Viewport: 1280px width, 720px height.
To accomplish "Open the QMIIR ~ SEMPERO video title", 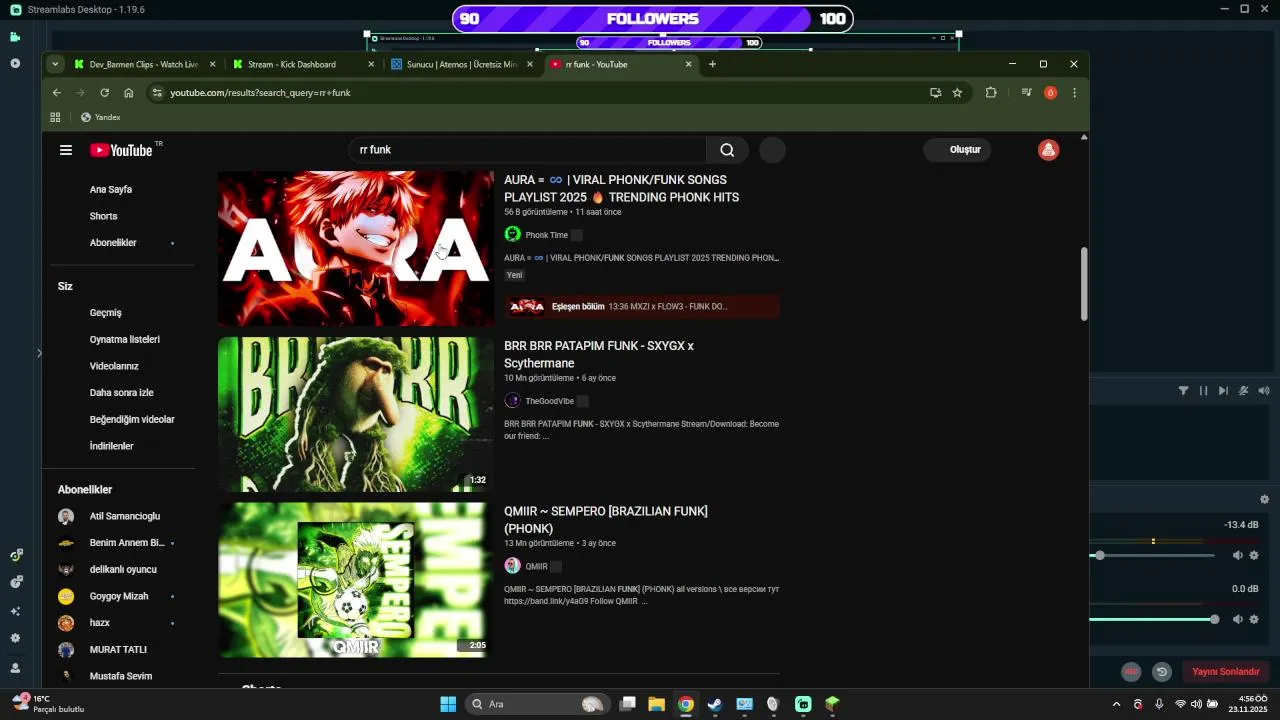I will tap(606, 520).
